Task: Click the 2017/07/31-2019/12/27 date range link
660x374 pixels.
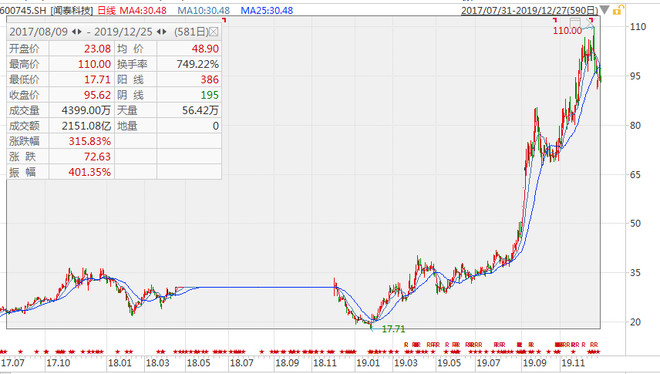Action: point(530,10)
